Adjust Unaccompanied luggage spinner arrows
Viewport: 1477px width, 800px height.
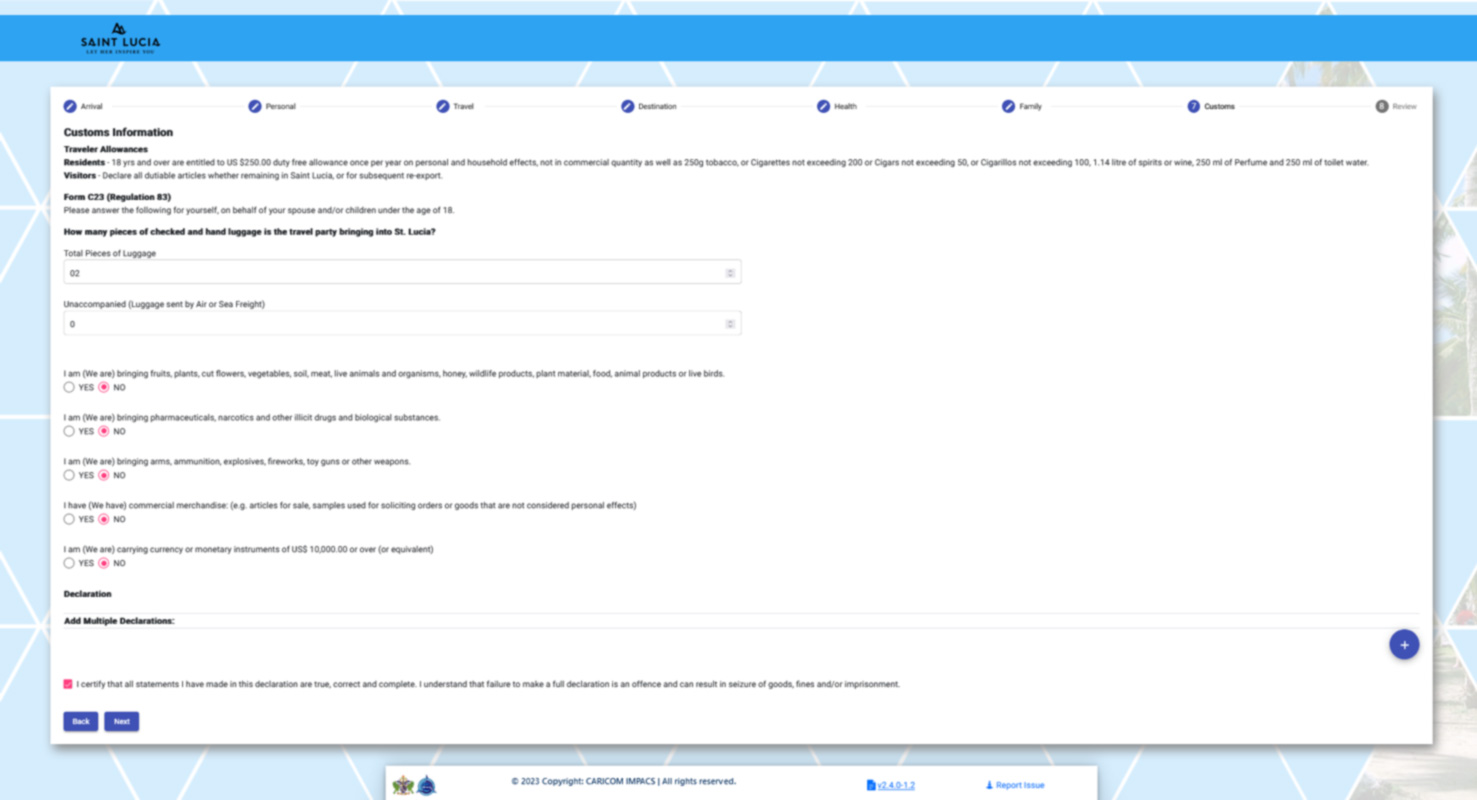(730, 324)
